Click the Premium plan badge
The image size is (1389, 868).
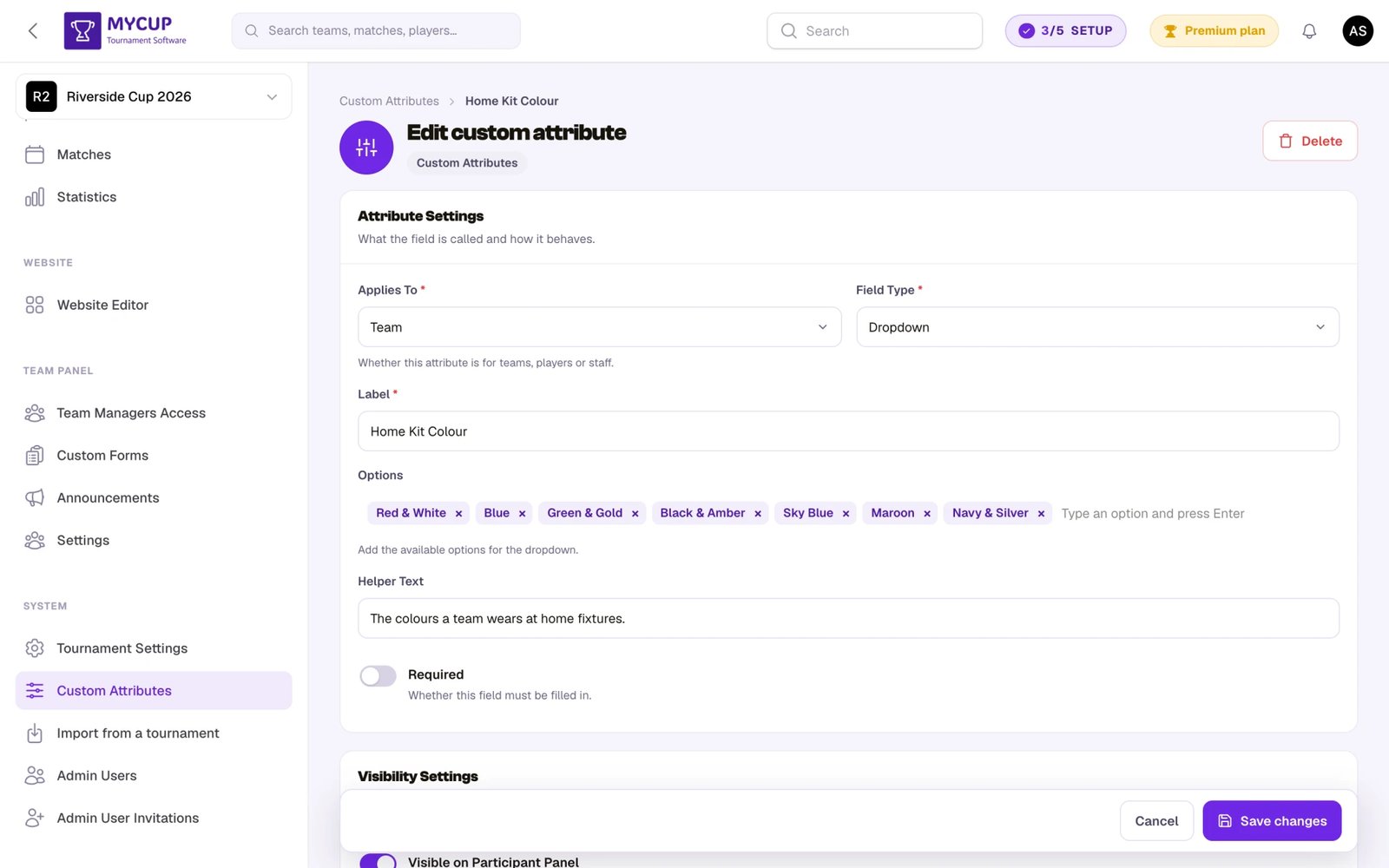[x=1214, y=30]
